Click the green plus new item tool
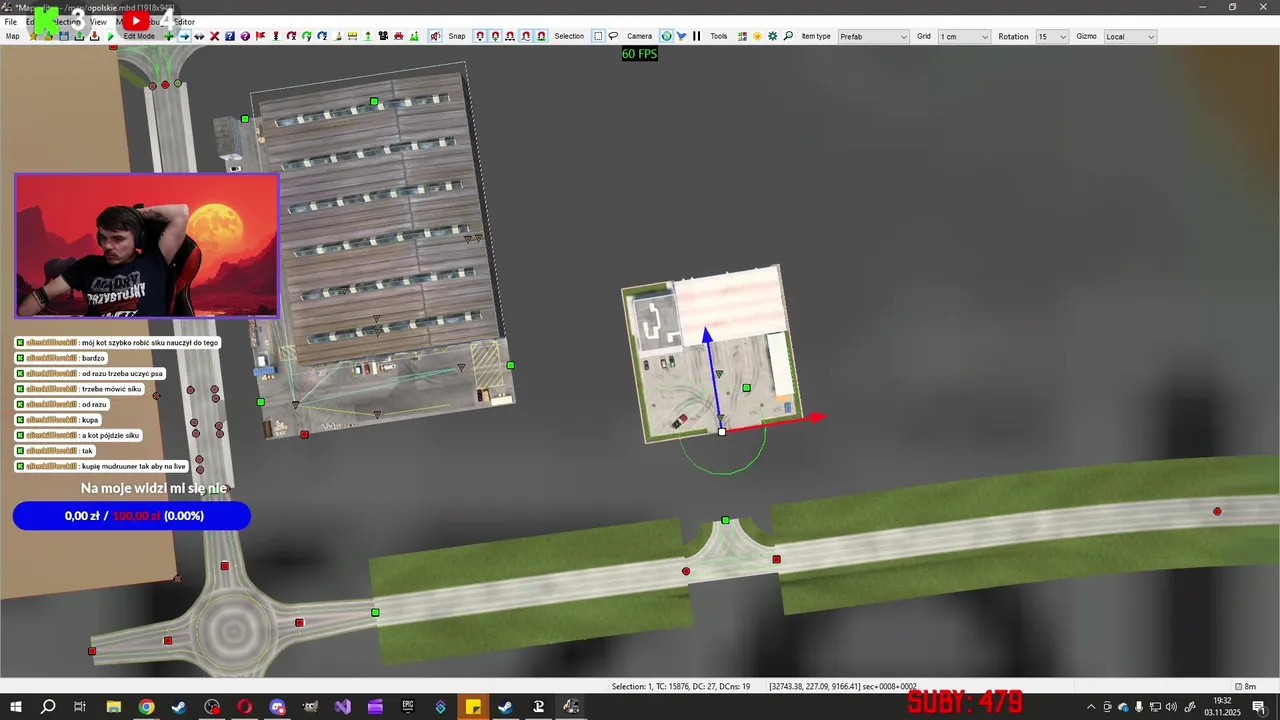1280x720 pixels. pos(169,36)
